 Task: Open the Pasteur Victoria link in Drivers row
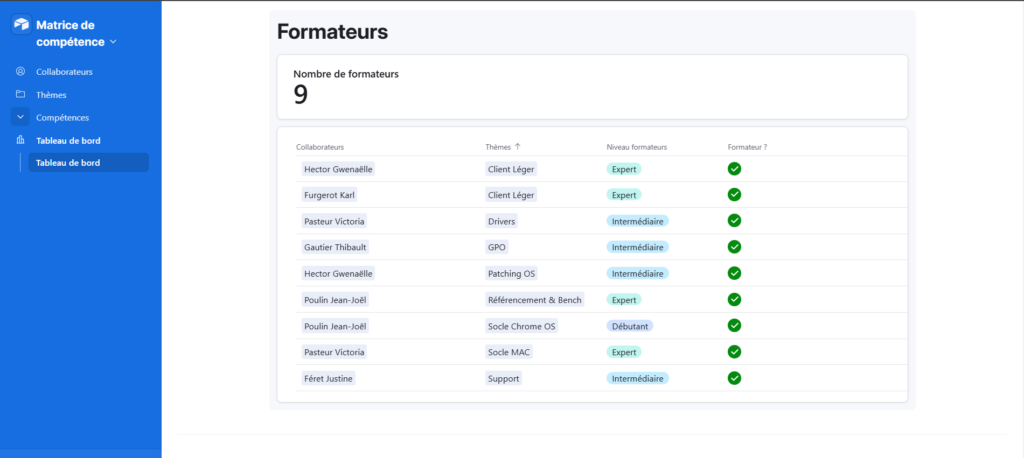click(x=334, y=221)
